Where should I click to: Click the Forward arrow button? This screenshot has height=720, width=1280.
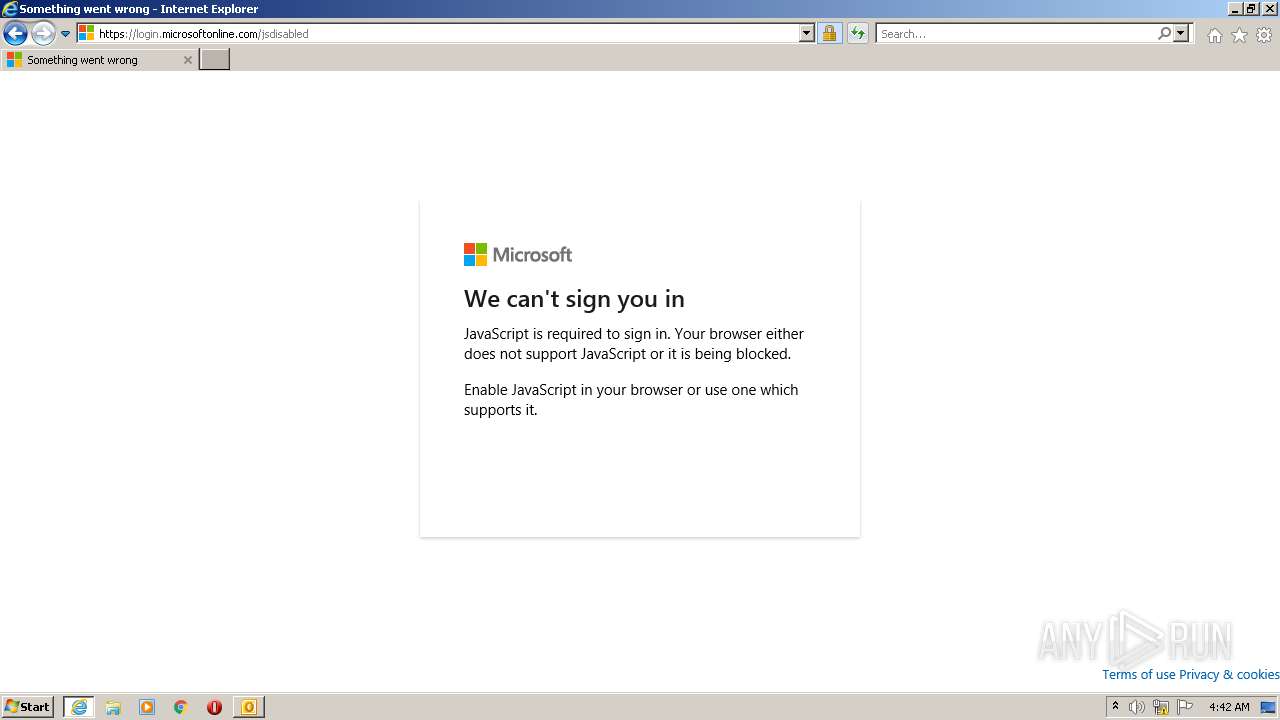[43, 34]
